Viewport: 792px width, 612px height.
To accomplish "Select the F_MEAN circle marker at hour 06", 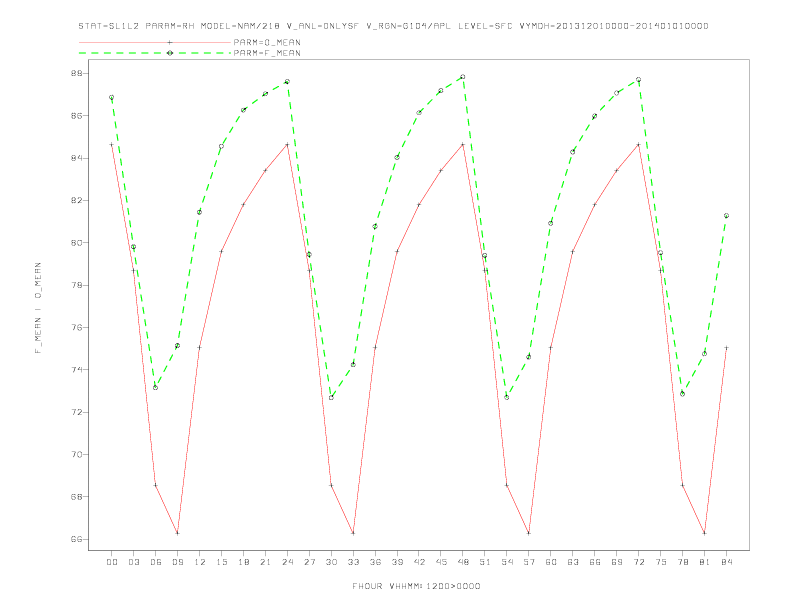I will tap(156, 388).
